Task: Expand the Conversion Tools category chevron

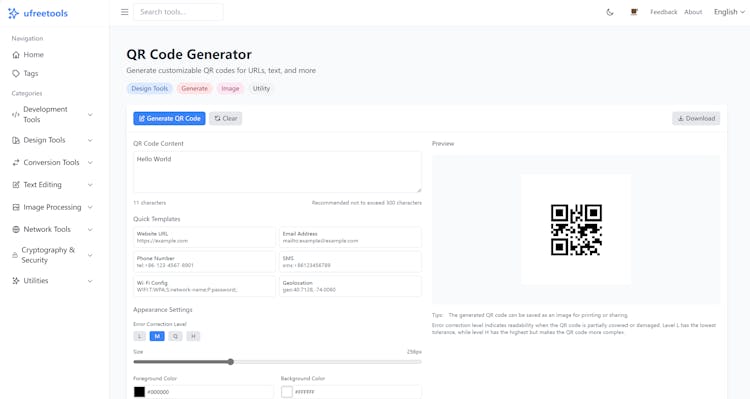Action: (x=90, y=163)
